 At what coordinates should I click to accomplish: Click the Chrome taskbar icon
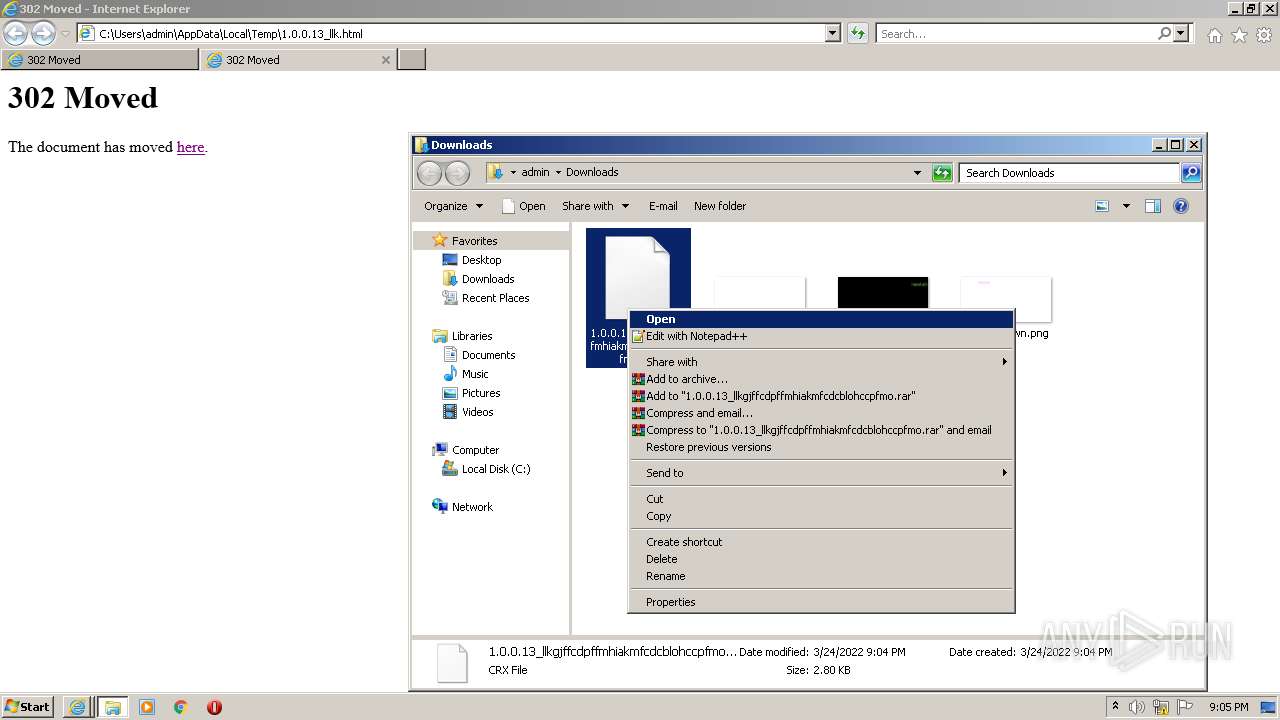pos(181,707)
